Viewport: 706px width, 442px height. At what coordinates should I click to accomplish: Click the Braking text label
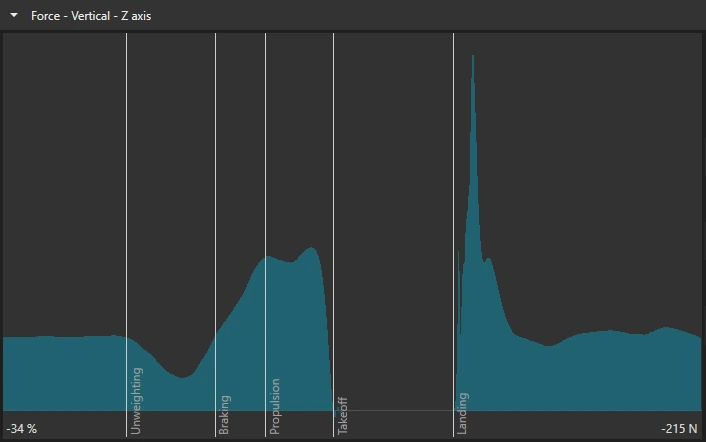[x=224, y=415]
